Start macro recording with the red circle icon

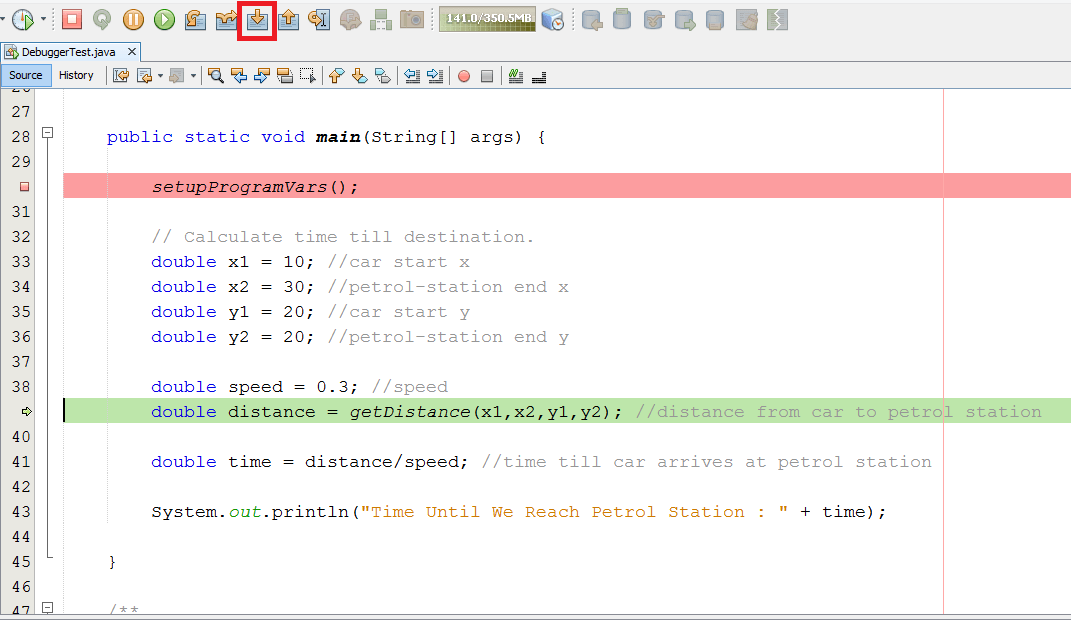pos(464,76)
